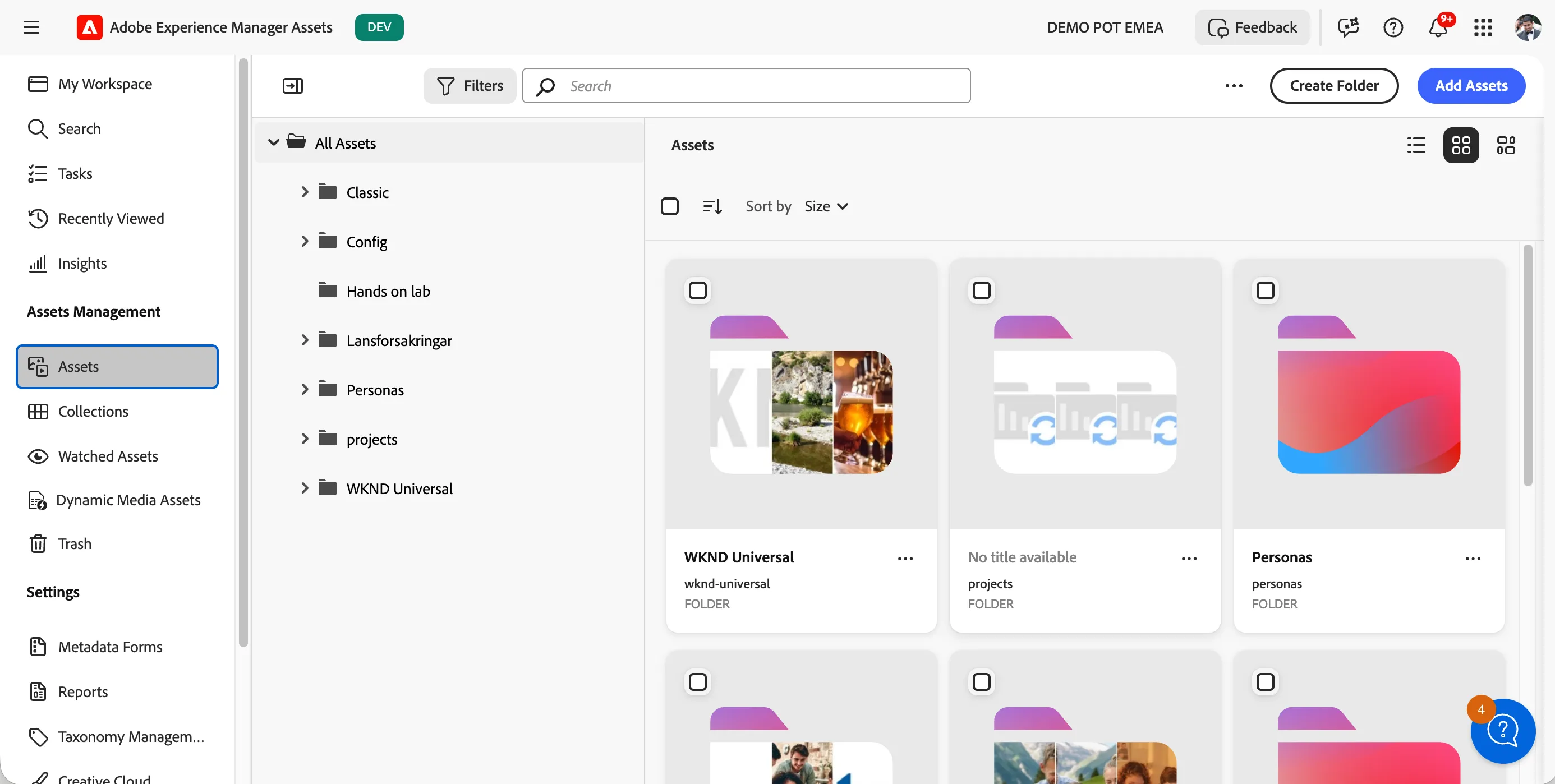
Task: Open the notifications bell
Action: pyautogui.click(x=1438, y=27)
